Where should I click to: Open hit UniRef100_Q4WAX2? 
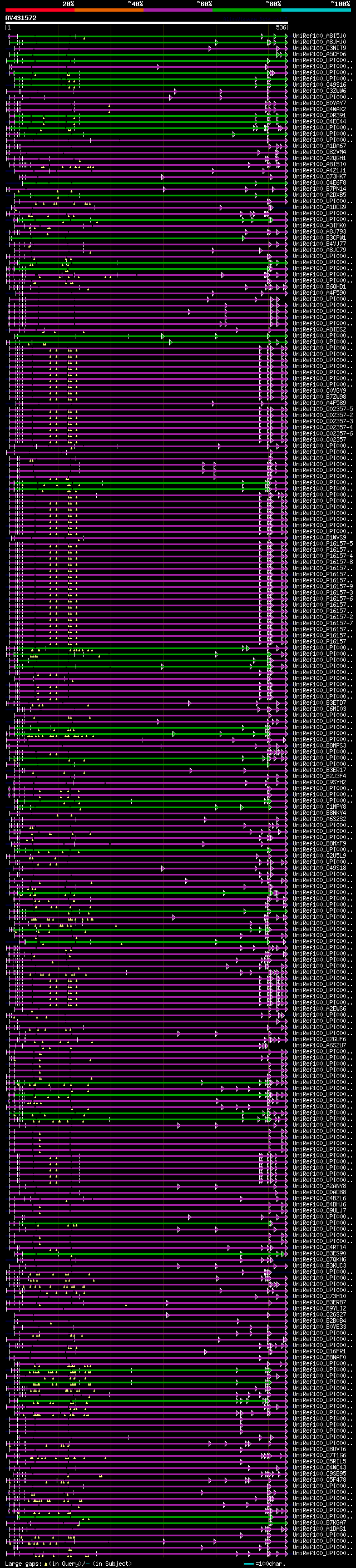319,109
